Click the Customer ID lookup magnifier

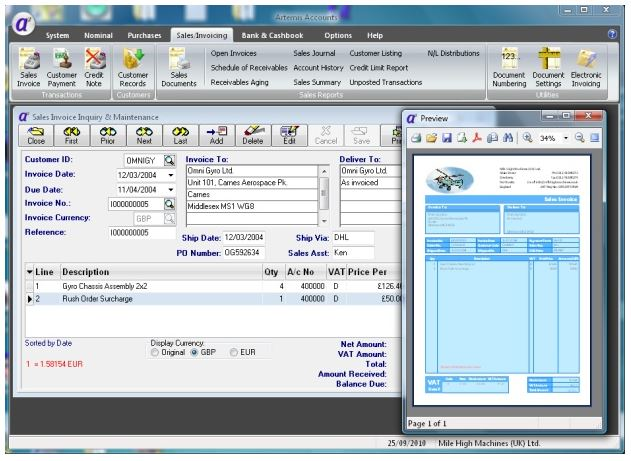pos(169,161)
